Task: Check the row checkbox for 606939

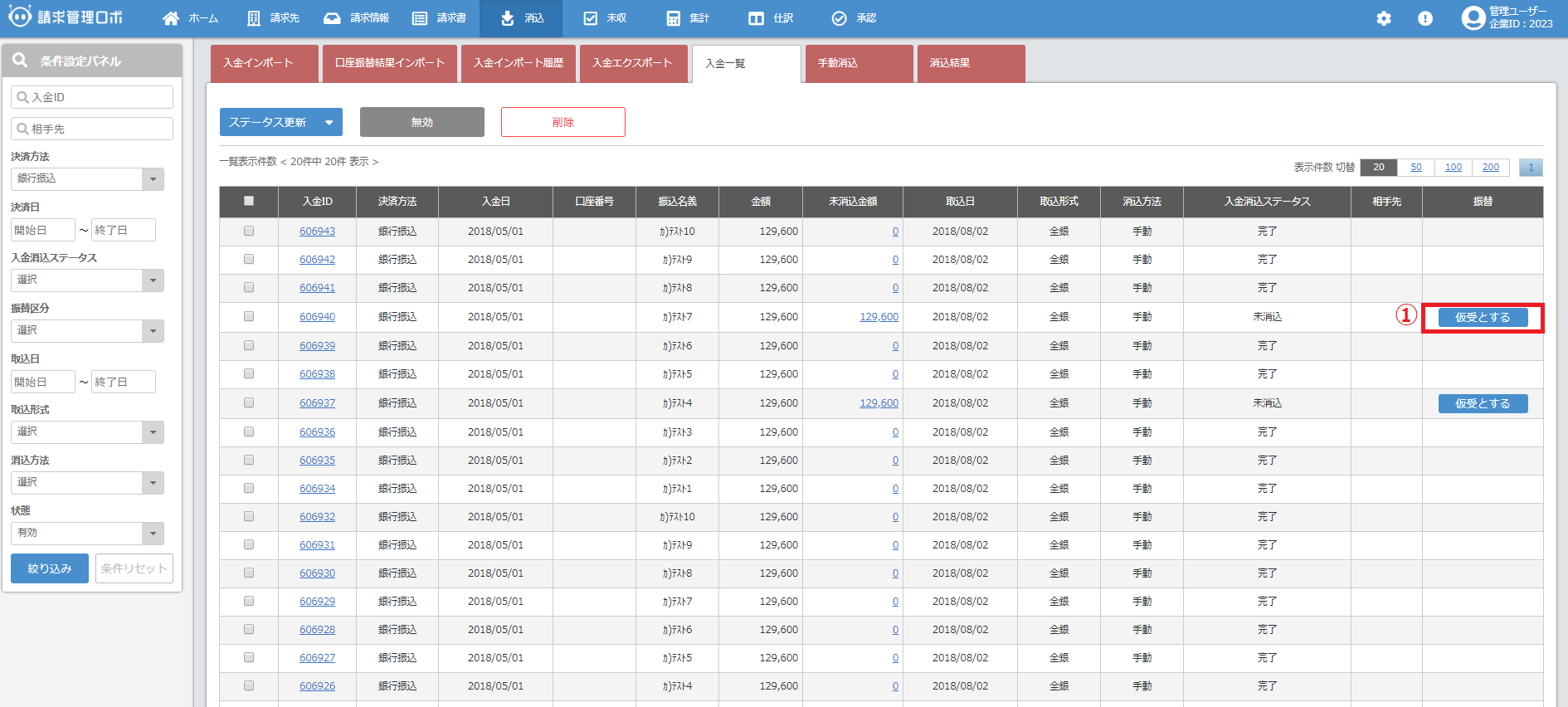Action: click(x=249, y=346)
